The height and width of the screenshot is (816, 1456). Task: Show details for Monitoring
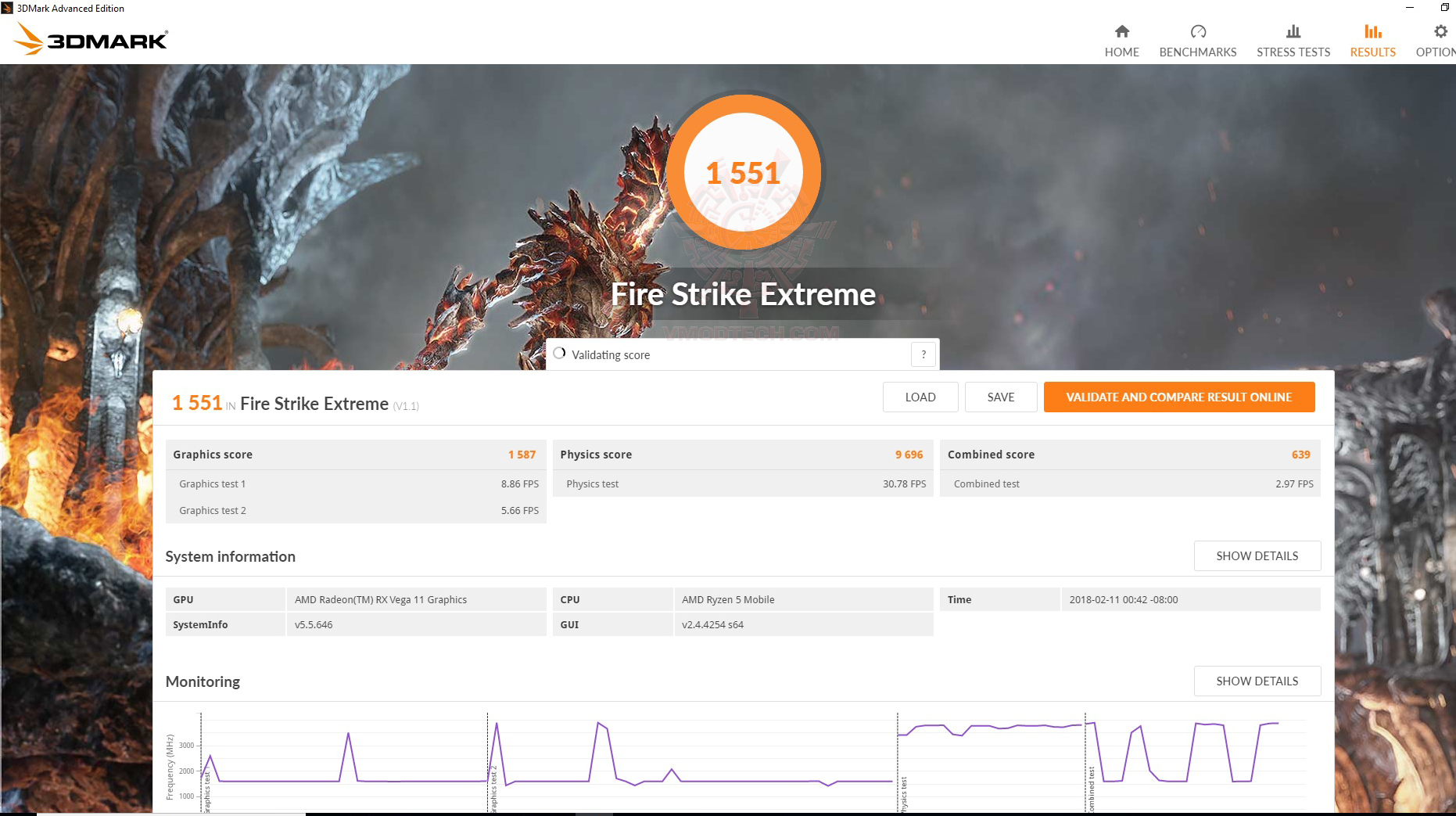coord(1257,681)
